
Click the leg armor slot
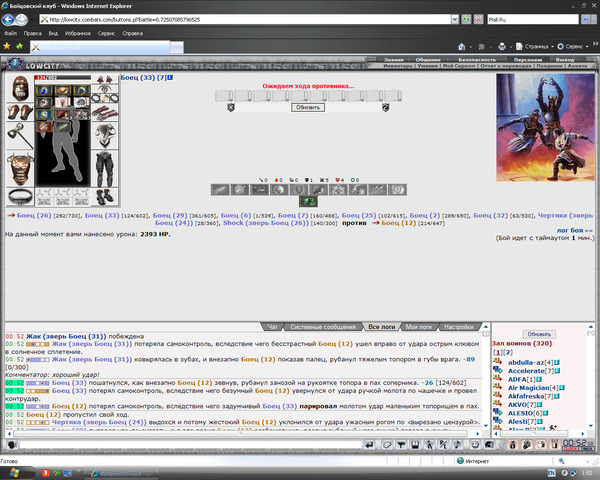(x=105, y=169)
